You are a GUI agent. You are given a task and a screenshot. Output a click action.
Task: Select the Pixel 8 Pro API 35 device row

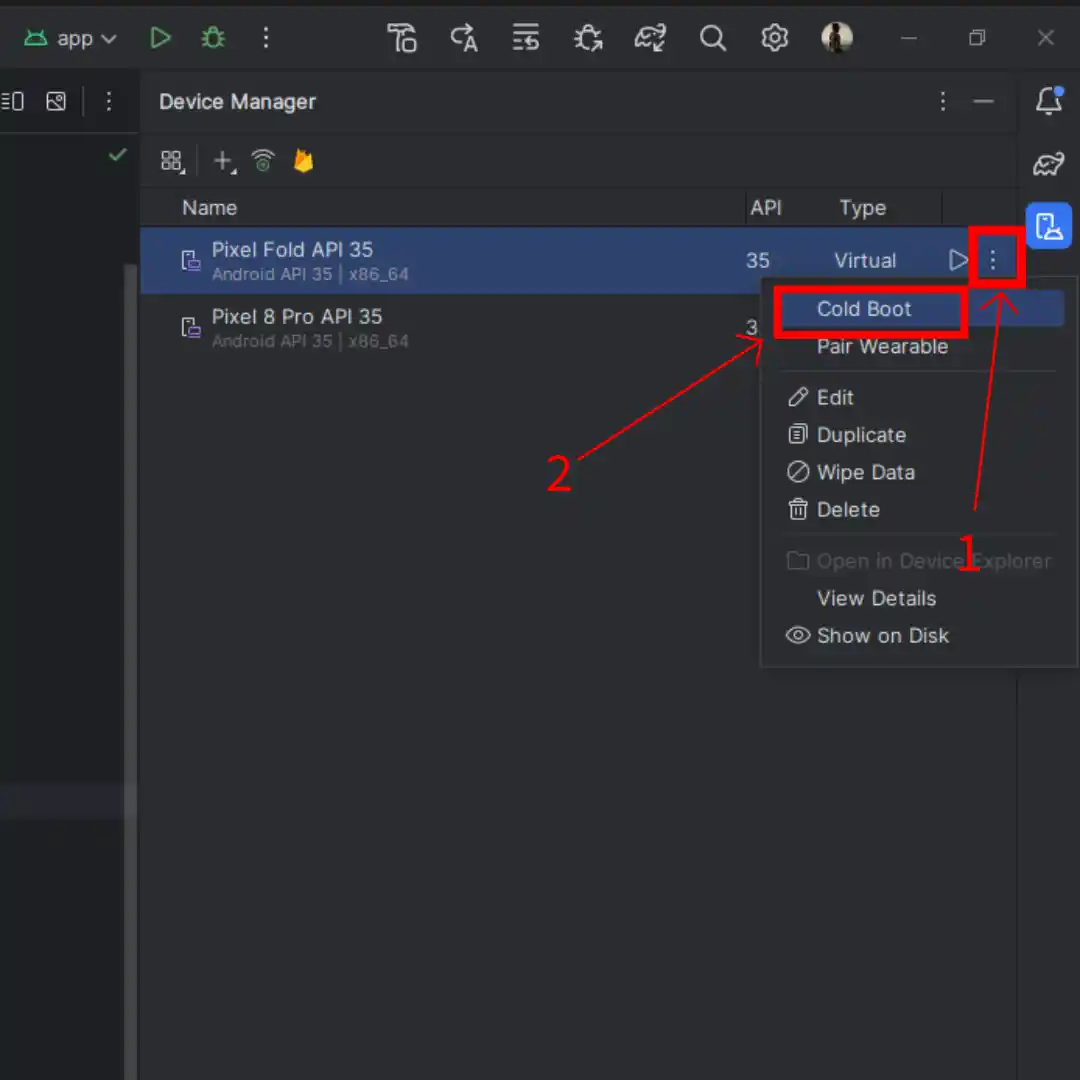point(450,328)
